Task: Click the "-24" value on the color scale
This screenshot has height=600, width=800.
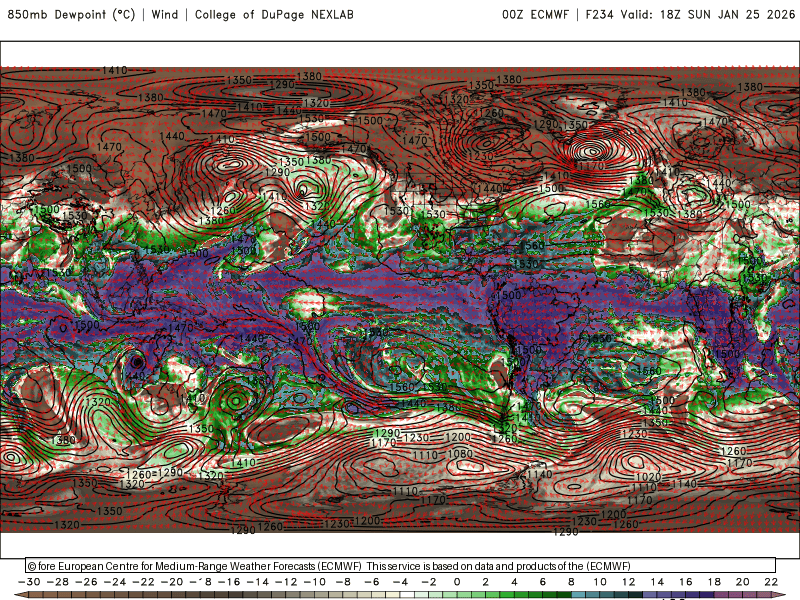Action: click(x=115, y=582)
